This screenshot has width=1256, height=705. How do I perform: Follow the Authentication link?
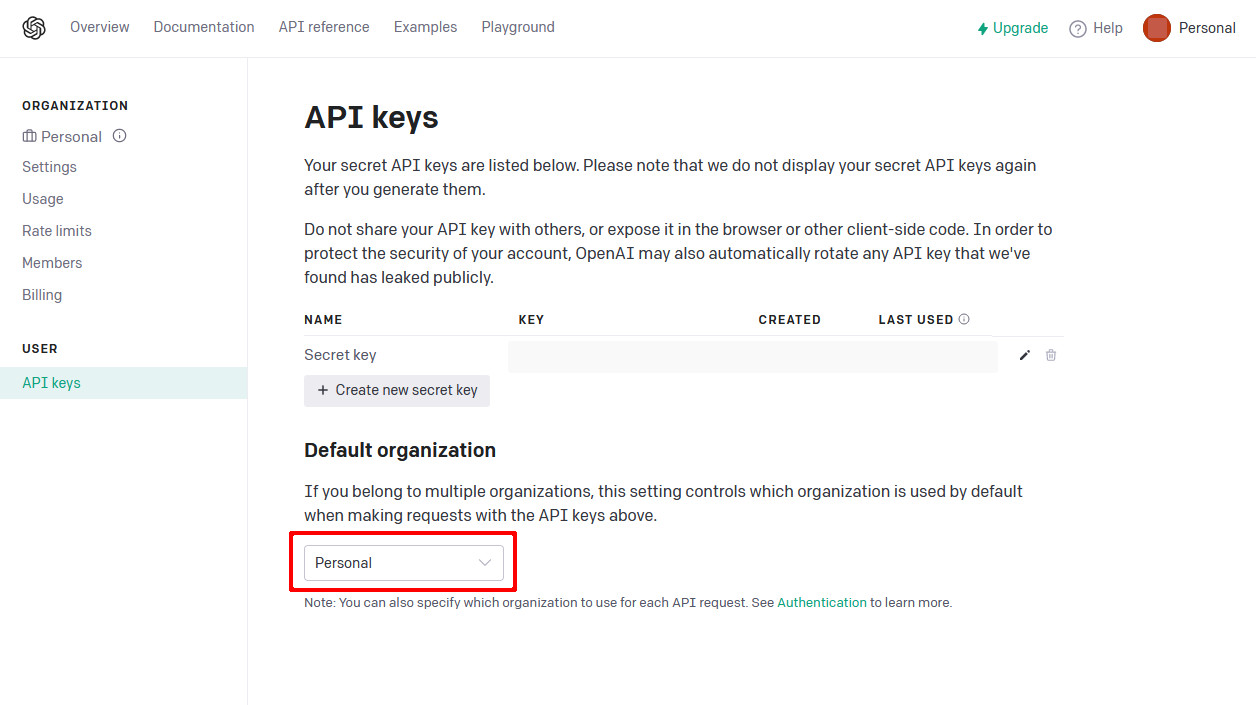822,603
